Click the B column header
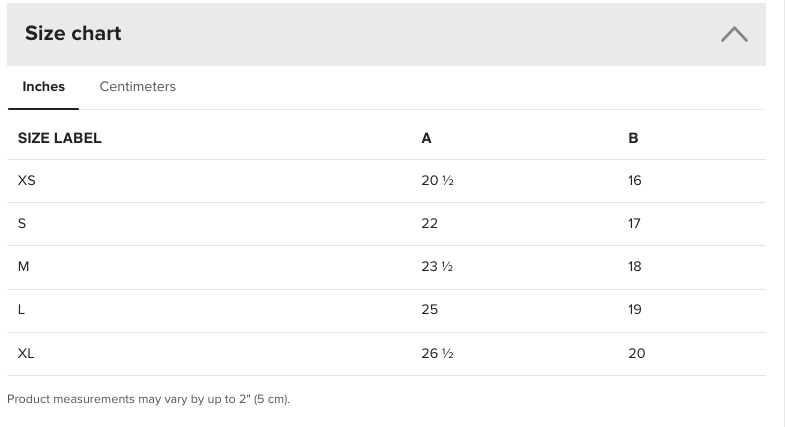785x427 pixels. coord(633,138)
